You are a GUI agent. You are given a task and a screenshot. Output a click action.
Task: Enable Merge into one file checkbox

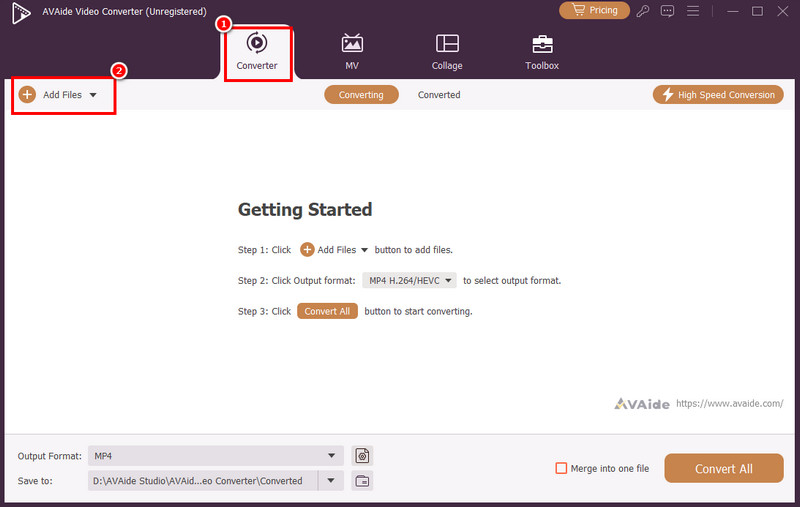pyautogui.click(x=561, y=468)
